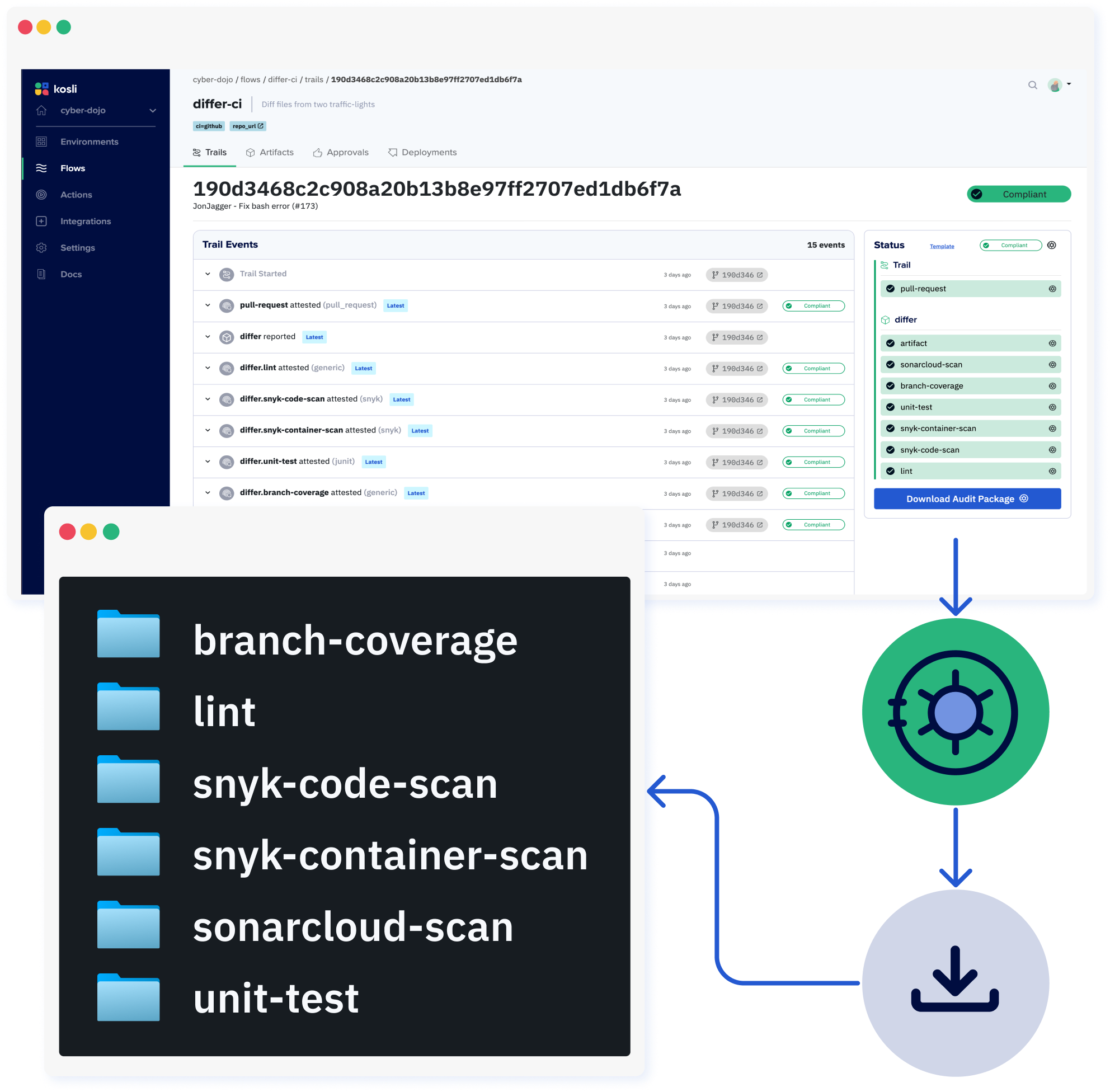The image size is (1110, 1092).
Task: Click the Docs icon in the sidebar
Action: (x=41, y=274)
